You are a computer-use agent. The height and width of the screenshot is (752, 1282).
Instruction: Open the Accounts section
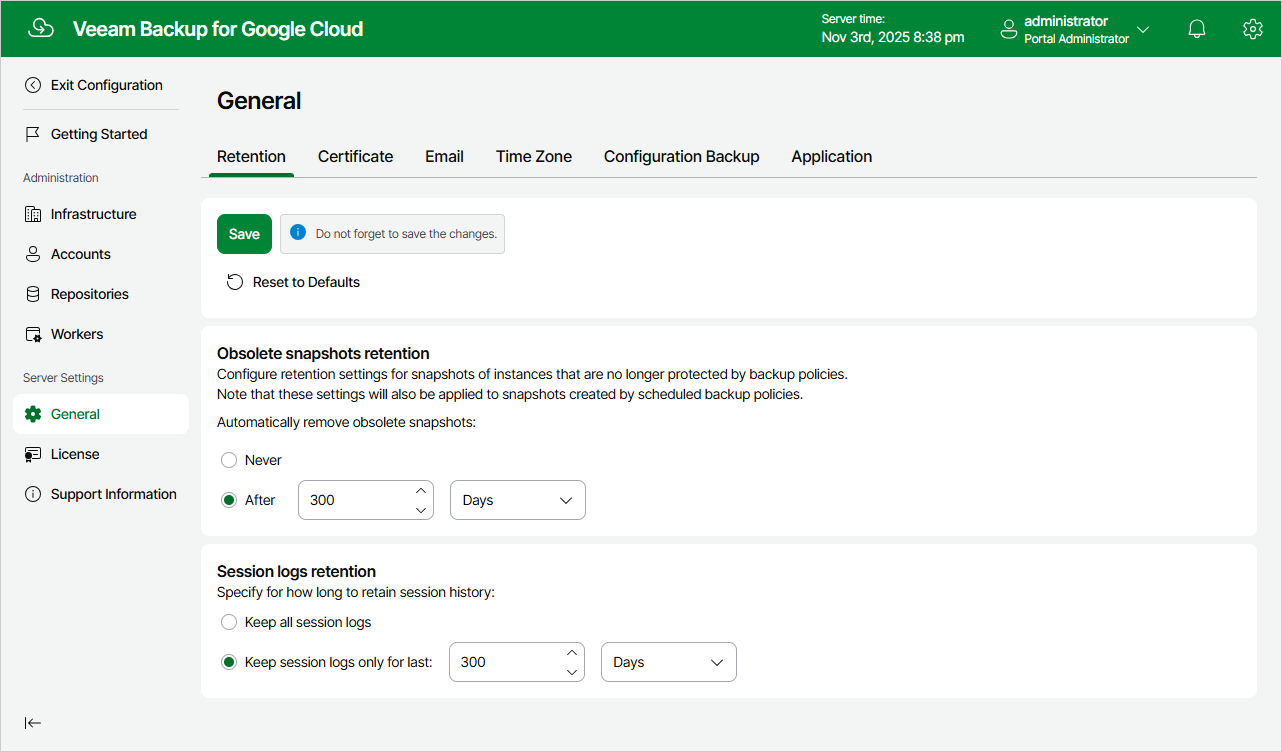tap(81, 254)
